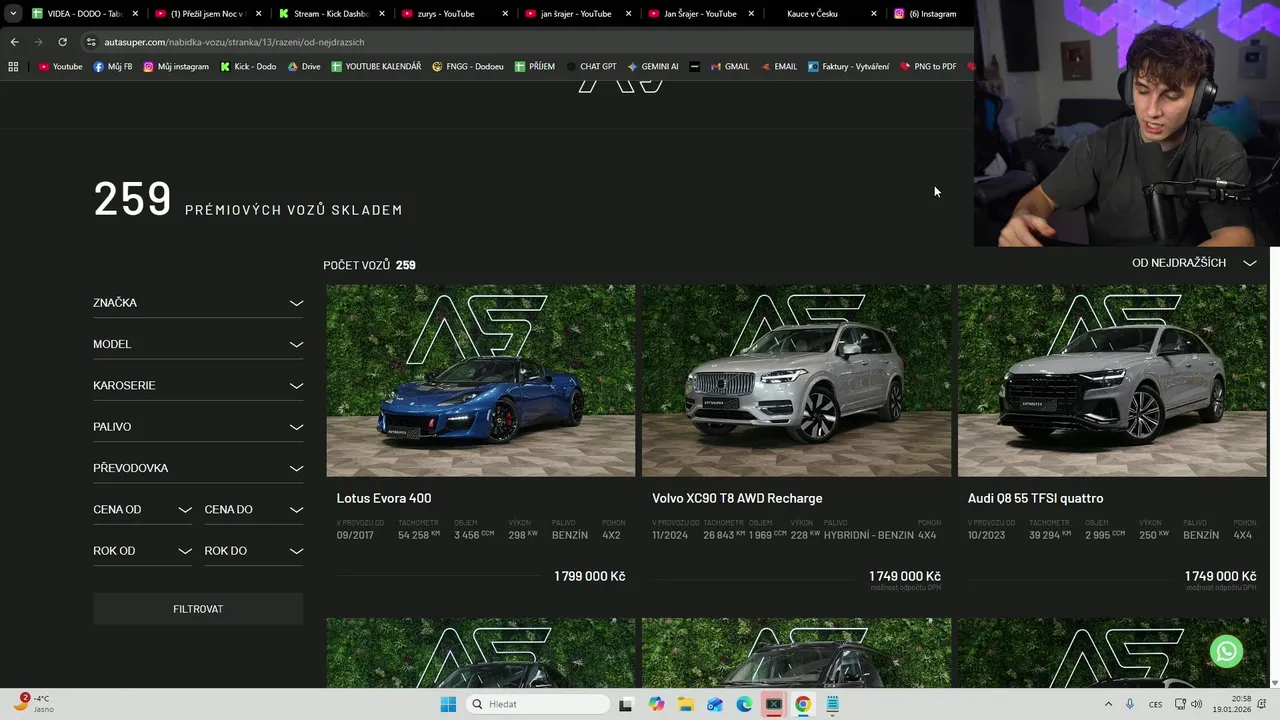
Task: Open Microsoft Edge from the taskbar
Action: click(x=744, y=704)
